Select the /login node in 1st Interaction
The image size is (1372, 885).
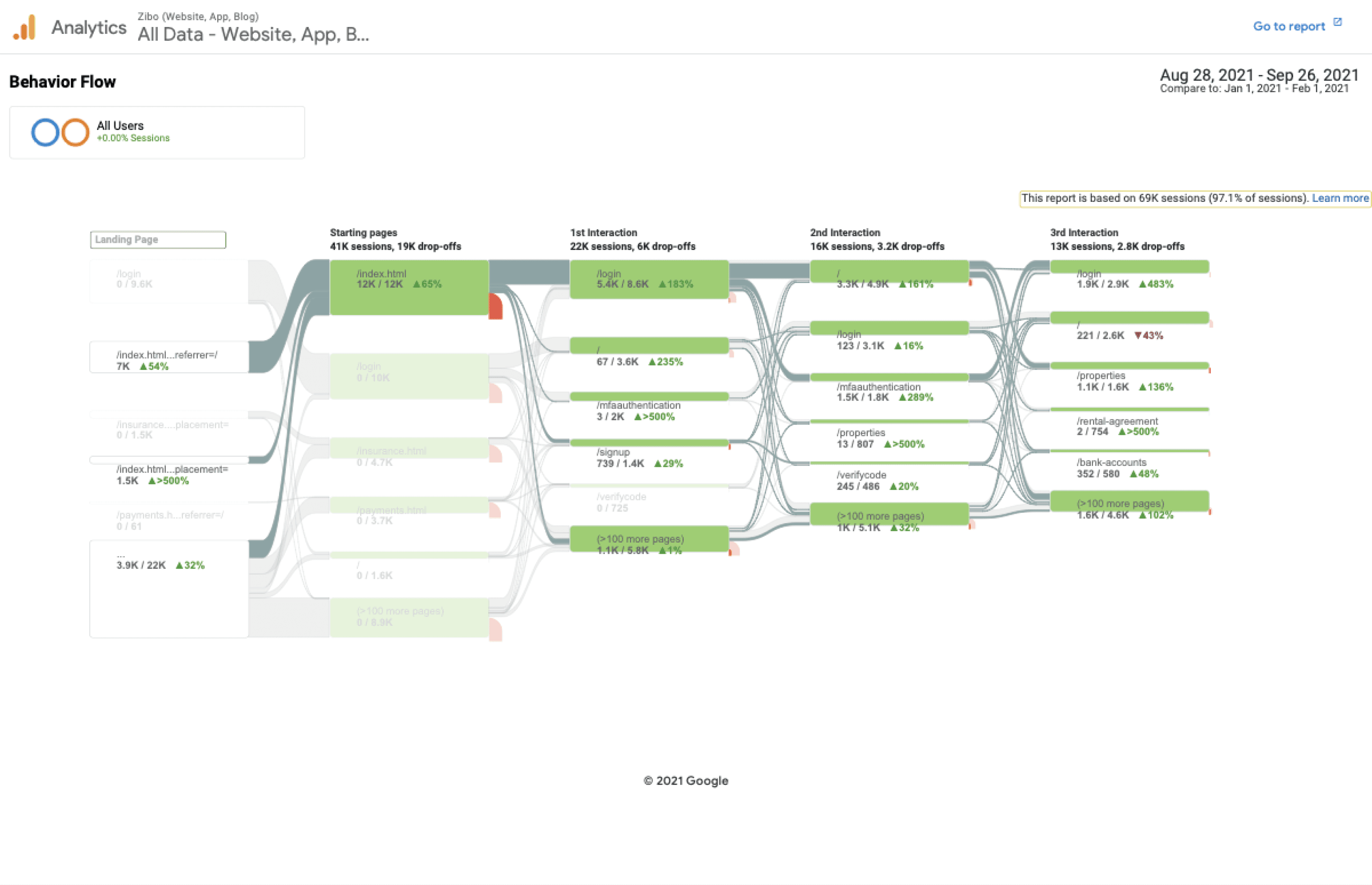point(649,279)
